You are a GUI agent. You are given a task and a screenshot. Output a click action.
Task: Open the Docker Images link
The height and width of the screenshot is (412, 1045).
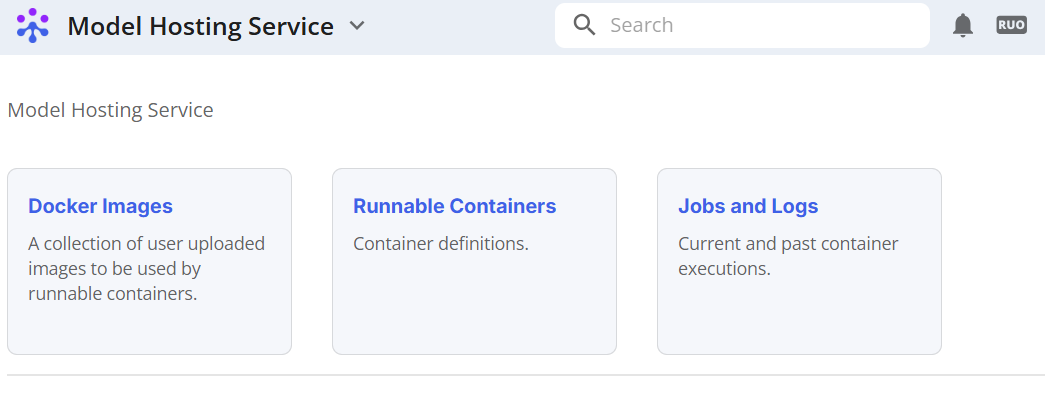(101, 207)
